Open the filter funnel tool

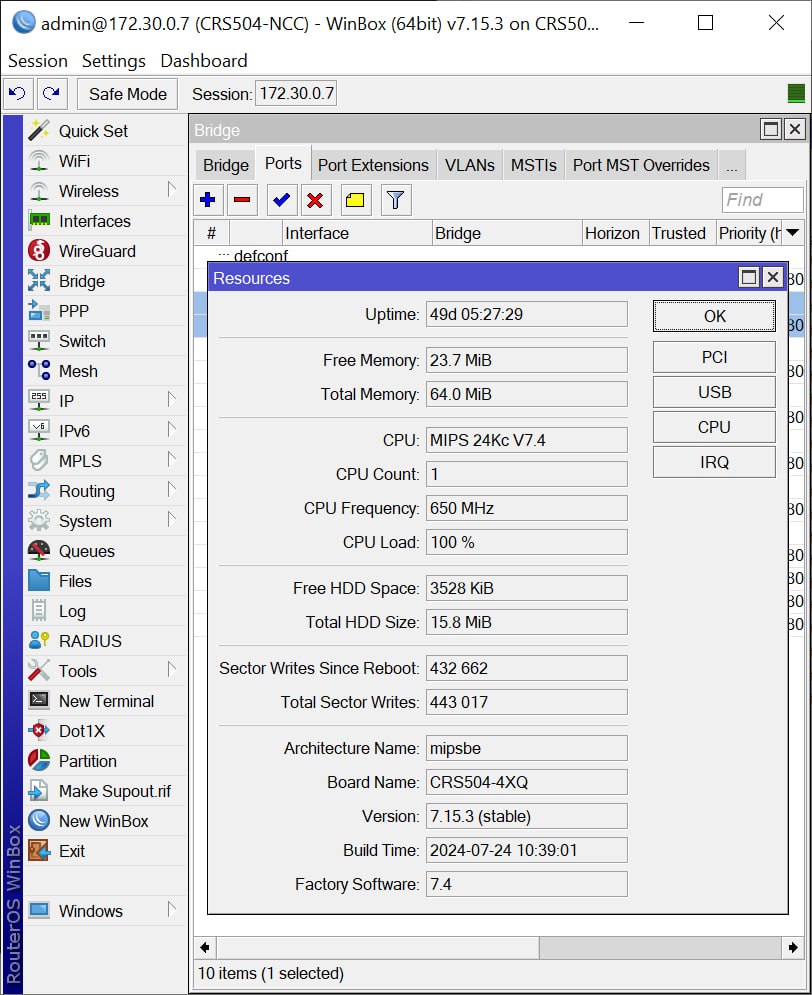[x=396, y=201]
